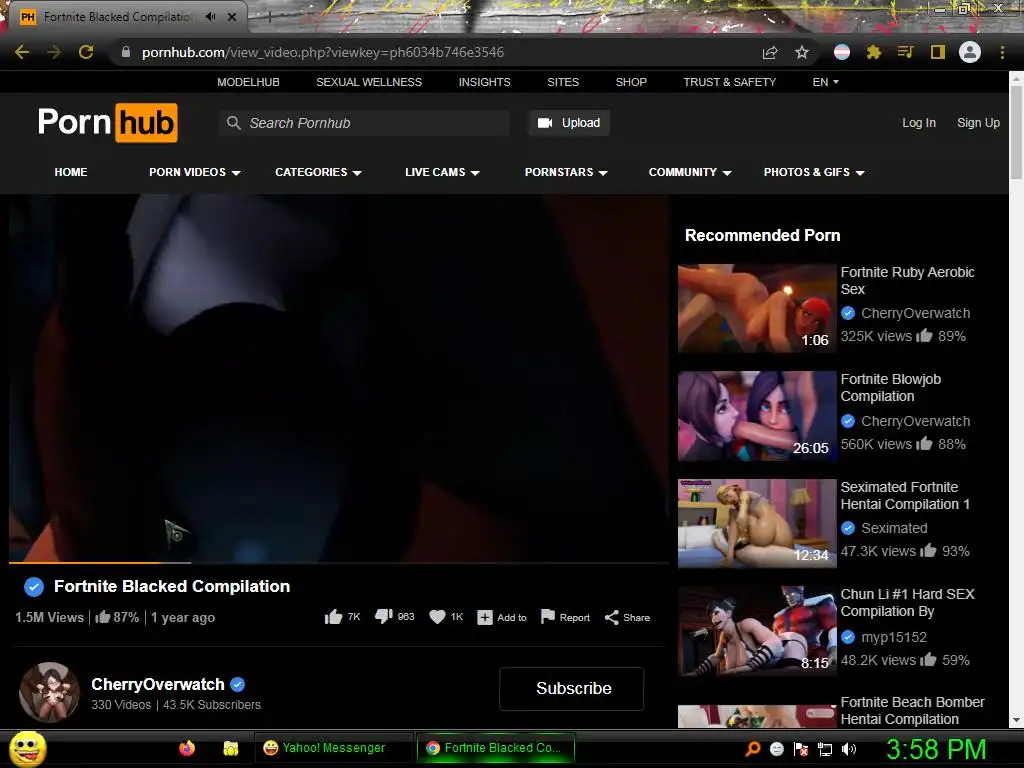Click the flag icon in system tray
Image resolution: width=1024 pixels, height=768 pixels.
[x=801, y=749]
